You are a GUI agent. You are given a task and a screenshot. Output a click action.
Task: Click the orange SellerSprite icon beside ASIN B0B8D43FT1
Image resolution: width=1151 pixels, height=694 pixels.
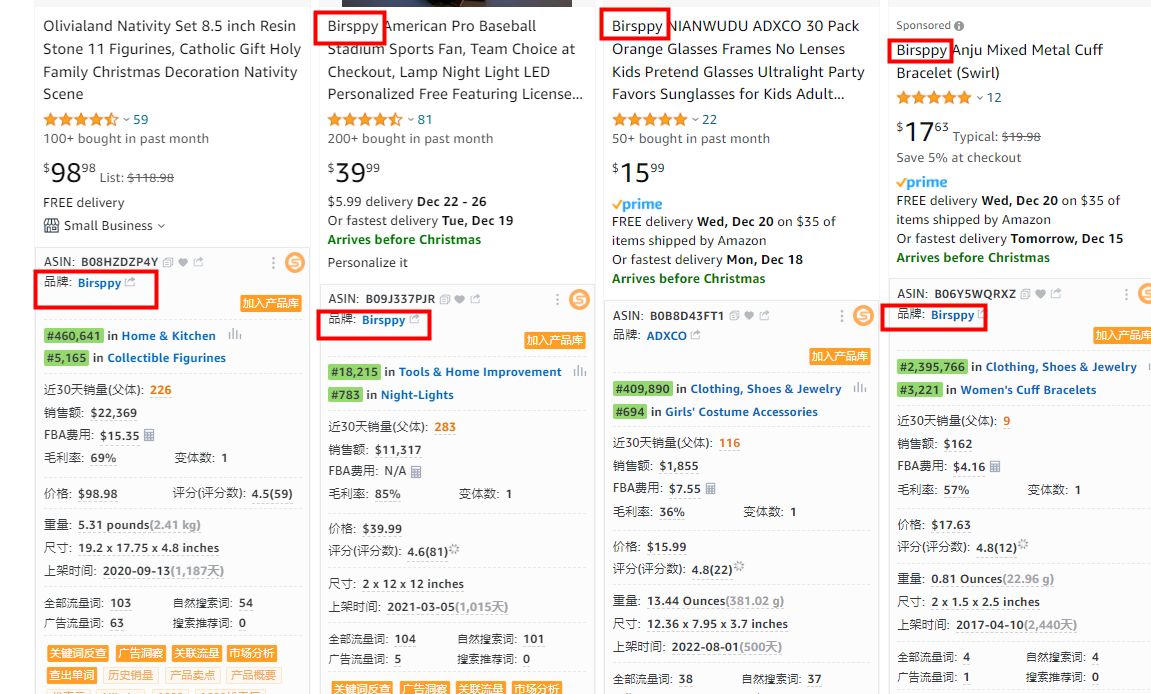[863, 316]
